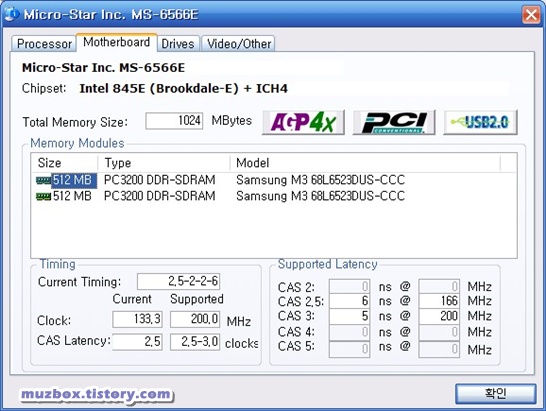The width and height of the screenshot is (546, 411).
Task: Click the bold Micro-Star Inc. MS-6566E heading
Action: 103,68
